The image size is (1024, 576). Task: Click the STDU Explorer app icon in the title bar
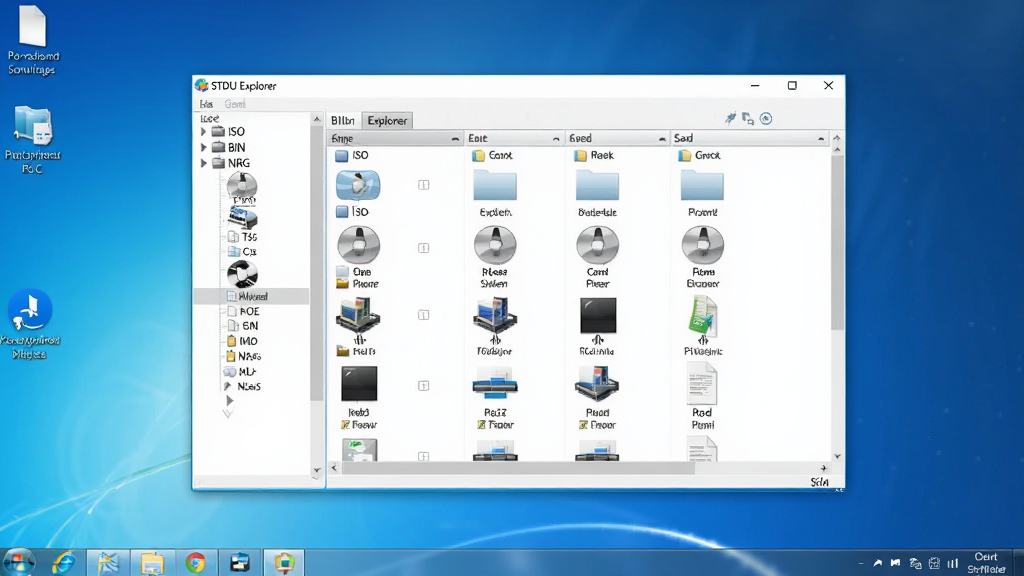(x=201, y=86)
